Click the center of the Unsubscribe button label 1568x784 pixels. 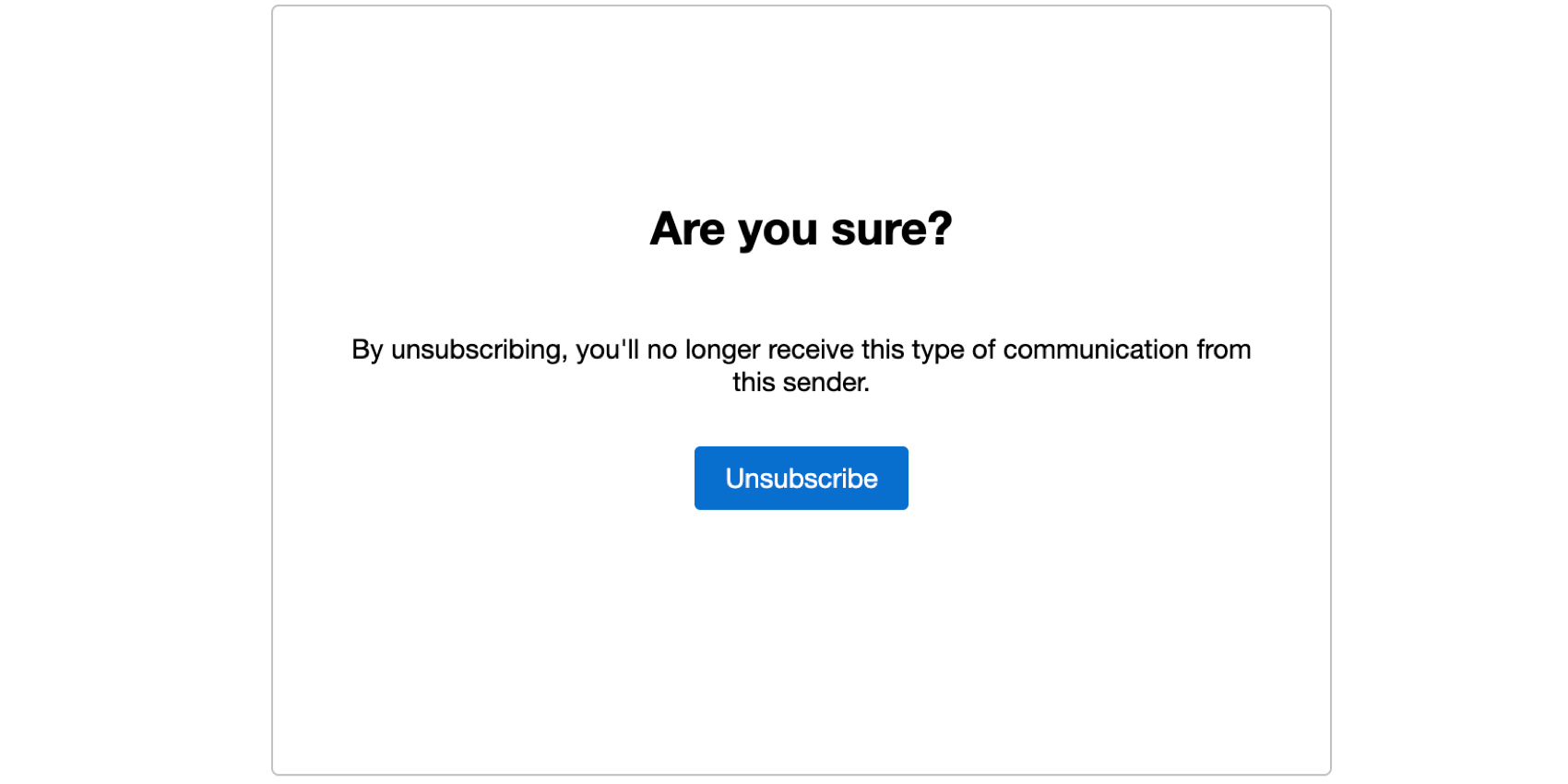[x=801, y=478]
